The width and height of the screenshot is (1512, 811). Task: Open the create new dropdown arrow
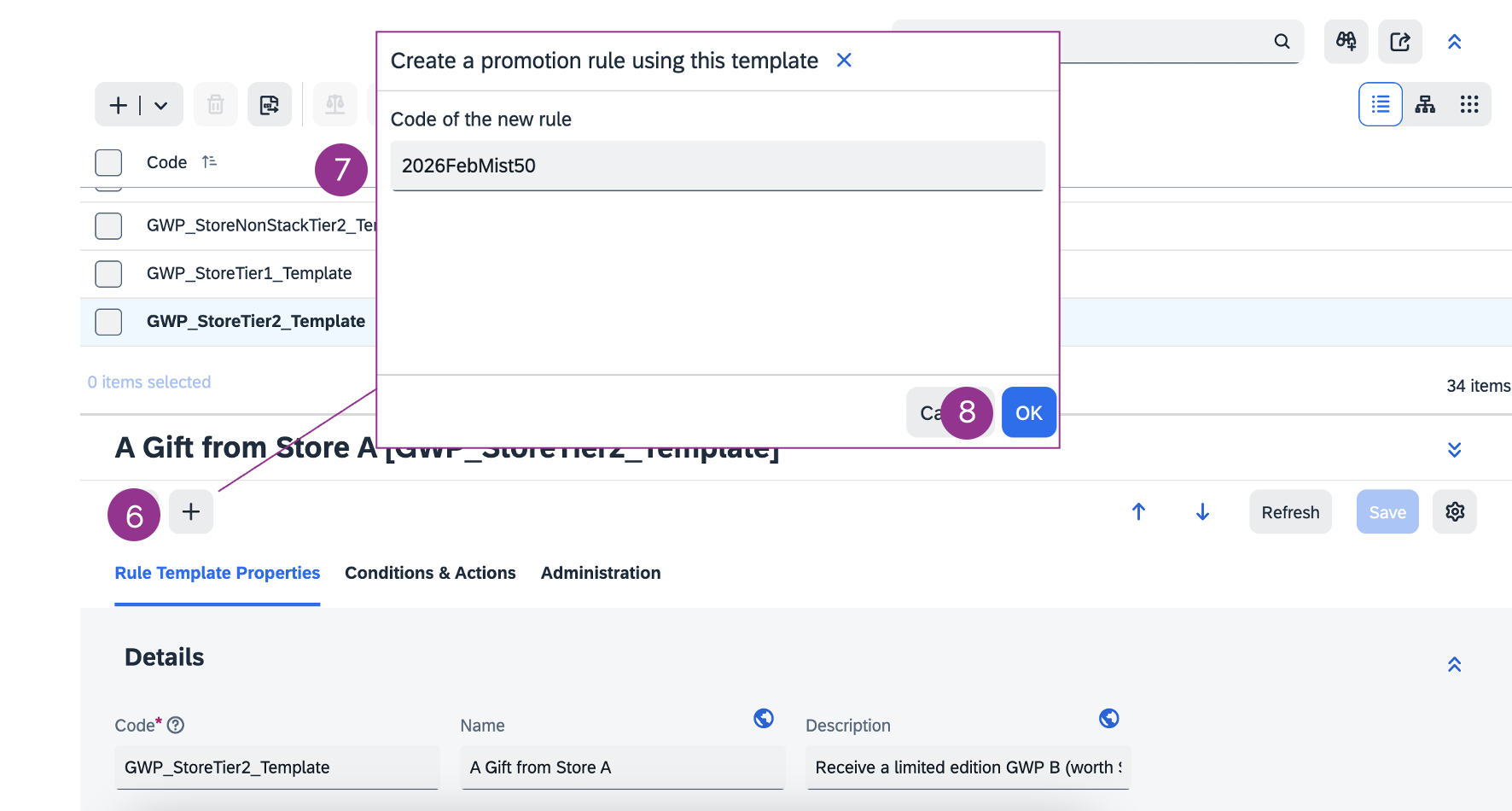pos(160,105)
